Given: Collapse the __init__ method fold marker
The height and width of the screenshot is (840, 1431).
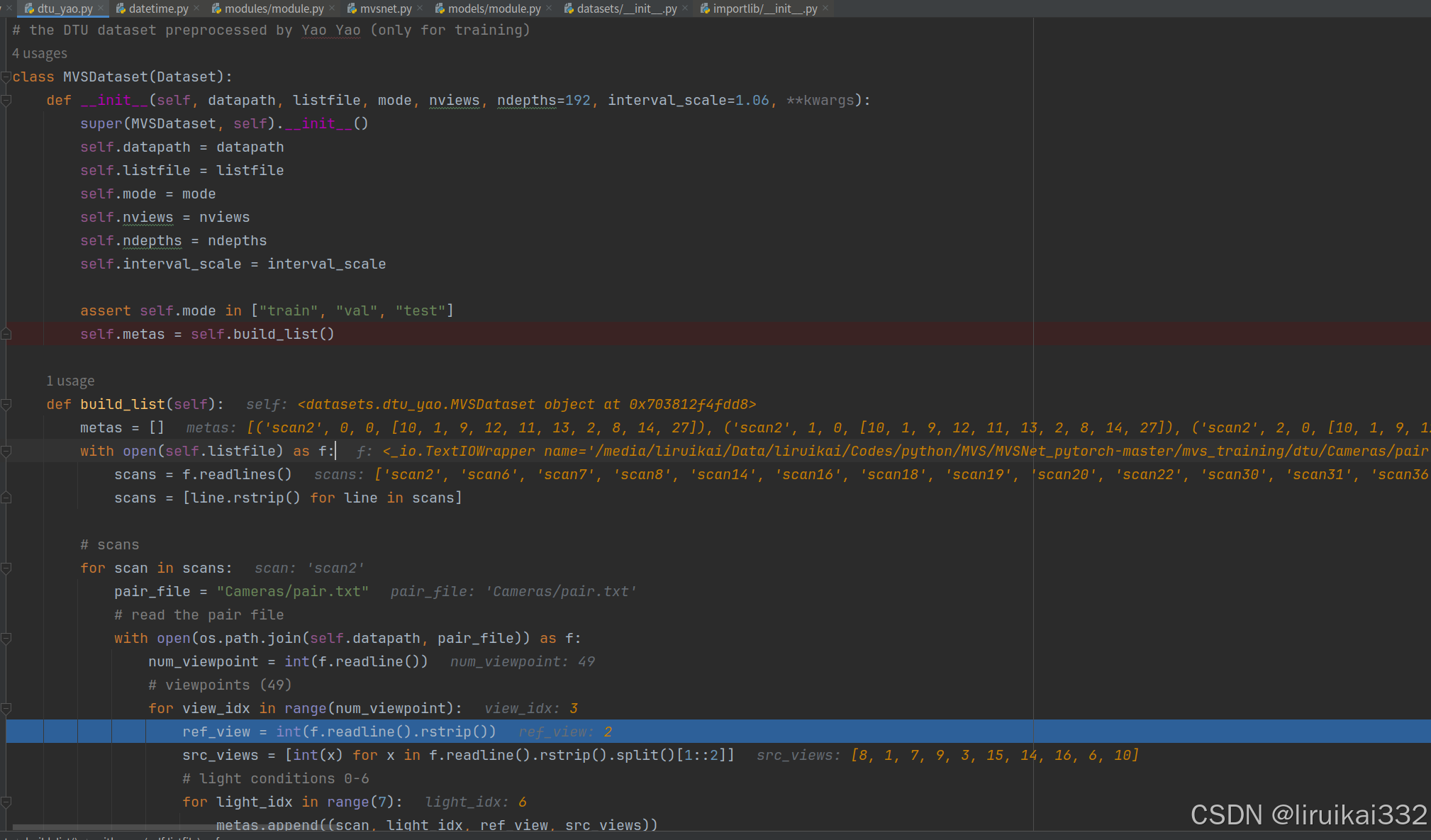Looking at the screenshot, I should tap(6, 100).
